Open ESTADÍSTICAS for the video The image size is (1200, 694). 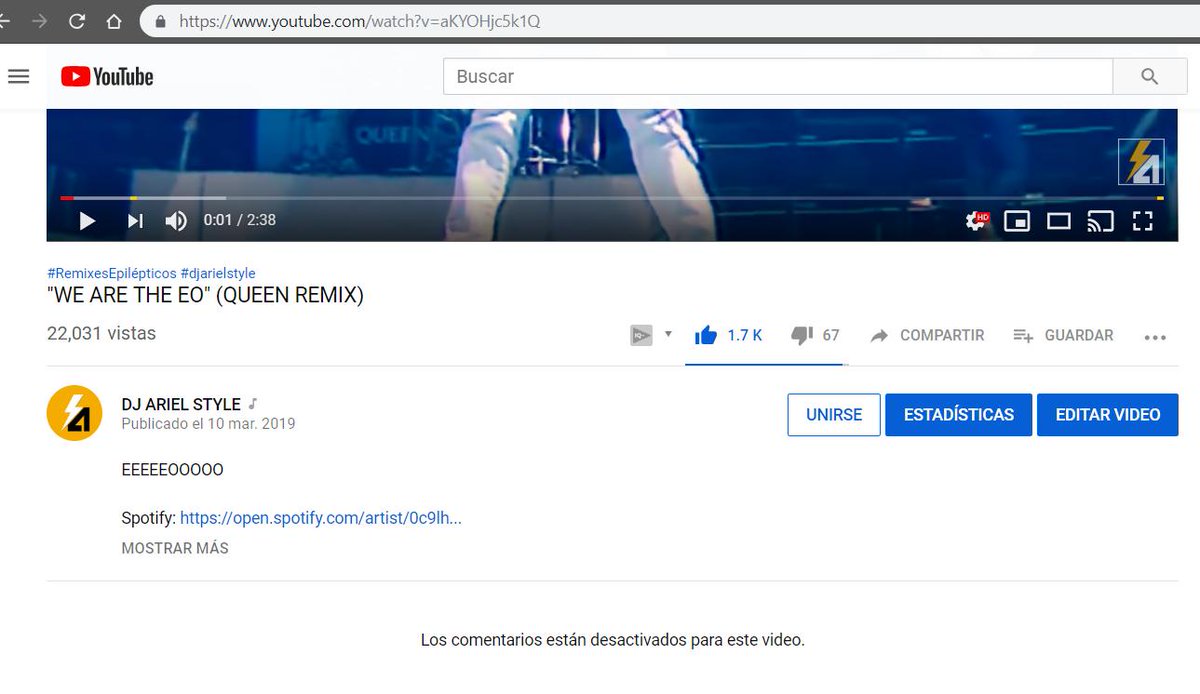[x=958, y=415]
